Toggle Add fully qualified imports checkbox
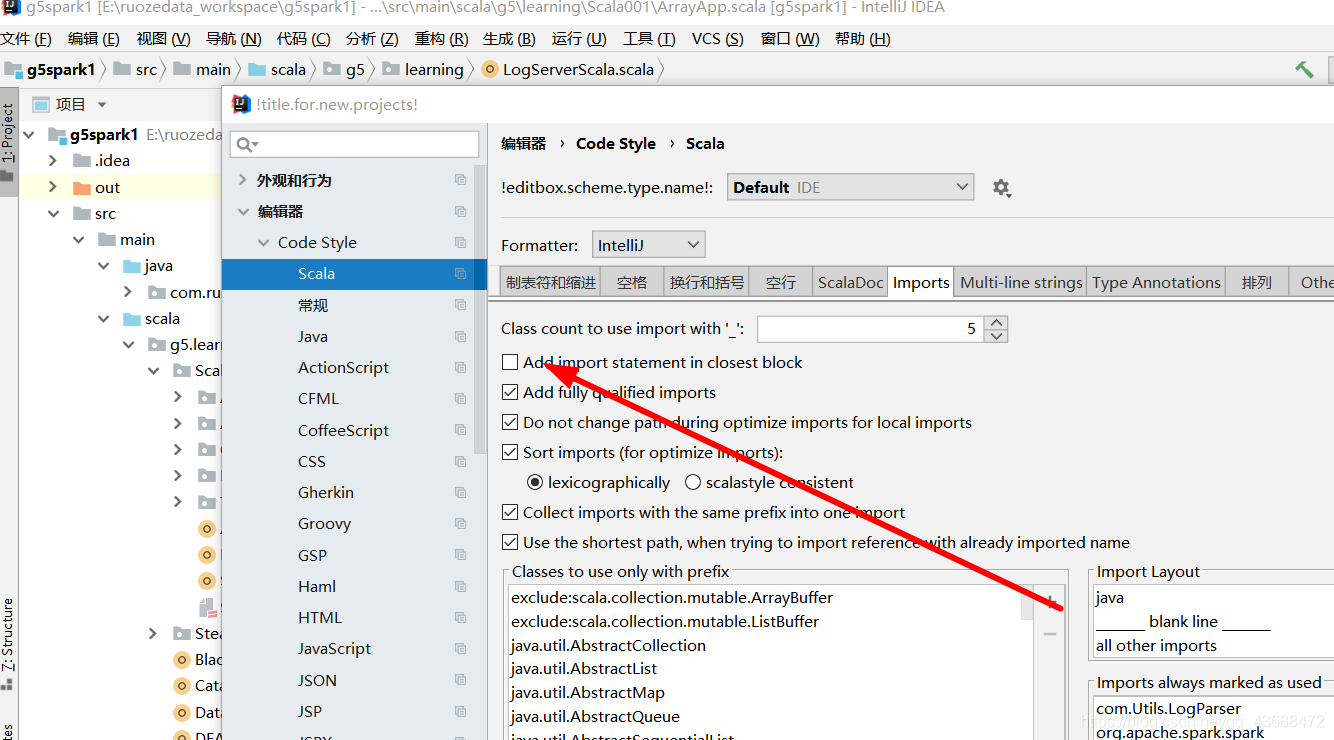This screenshot has width=1334, height=740. 510,392
